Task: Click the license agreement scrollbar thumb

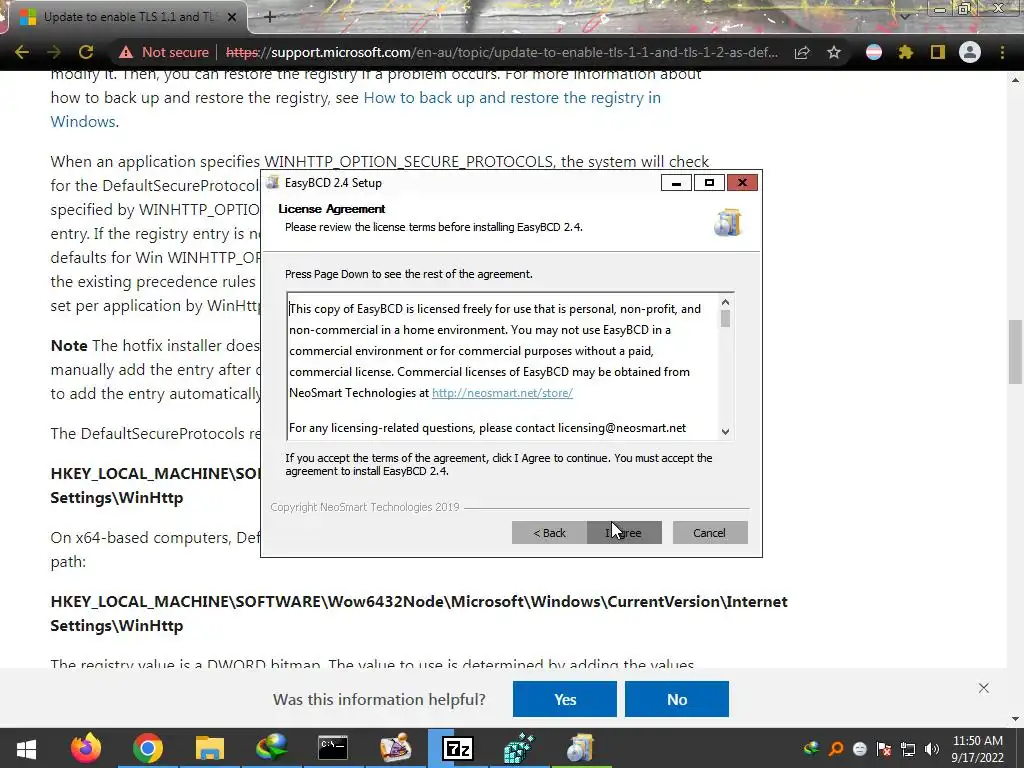Action: [725, 319]
